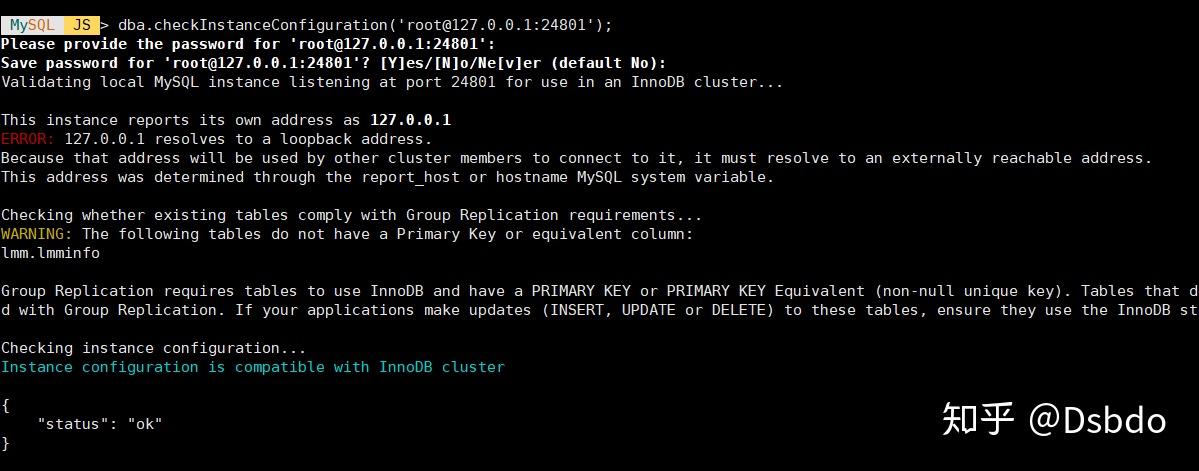Click the opening curly brace of the result
Viewport: 1199px width, 471px height.
tap(5, 404)
